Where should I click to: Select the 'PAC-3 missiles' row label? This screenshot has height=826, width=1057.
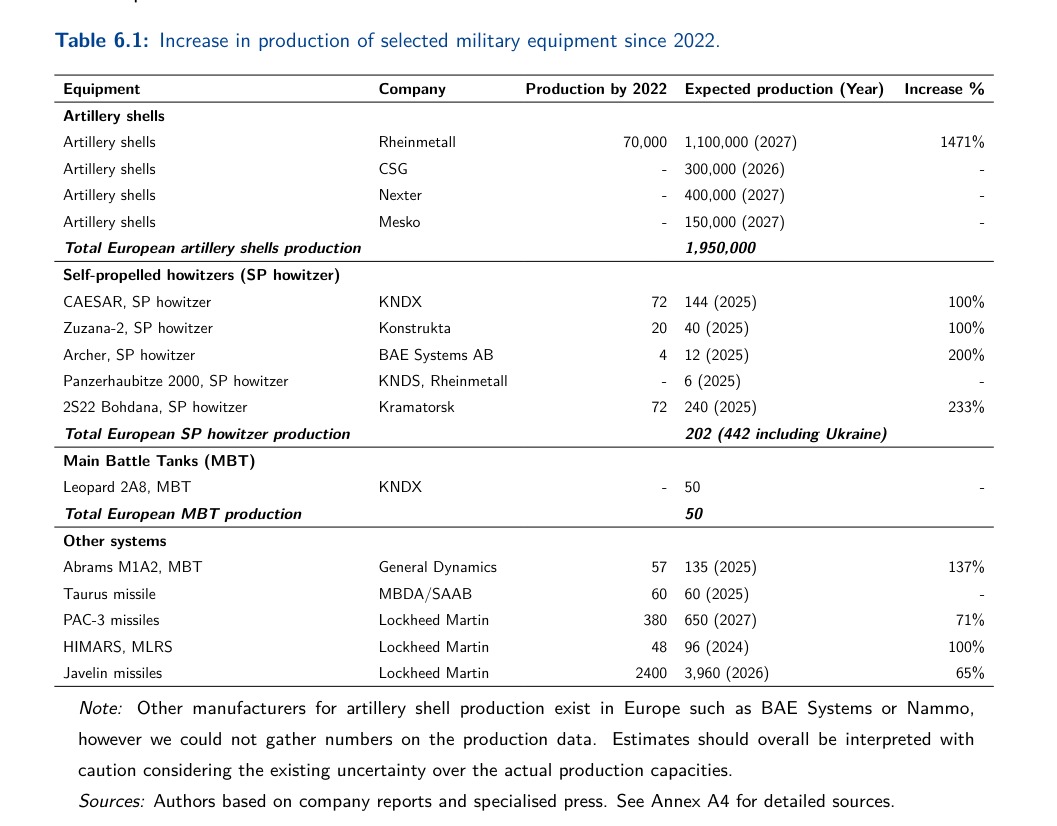111,620
